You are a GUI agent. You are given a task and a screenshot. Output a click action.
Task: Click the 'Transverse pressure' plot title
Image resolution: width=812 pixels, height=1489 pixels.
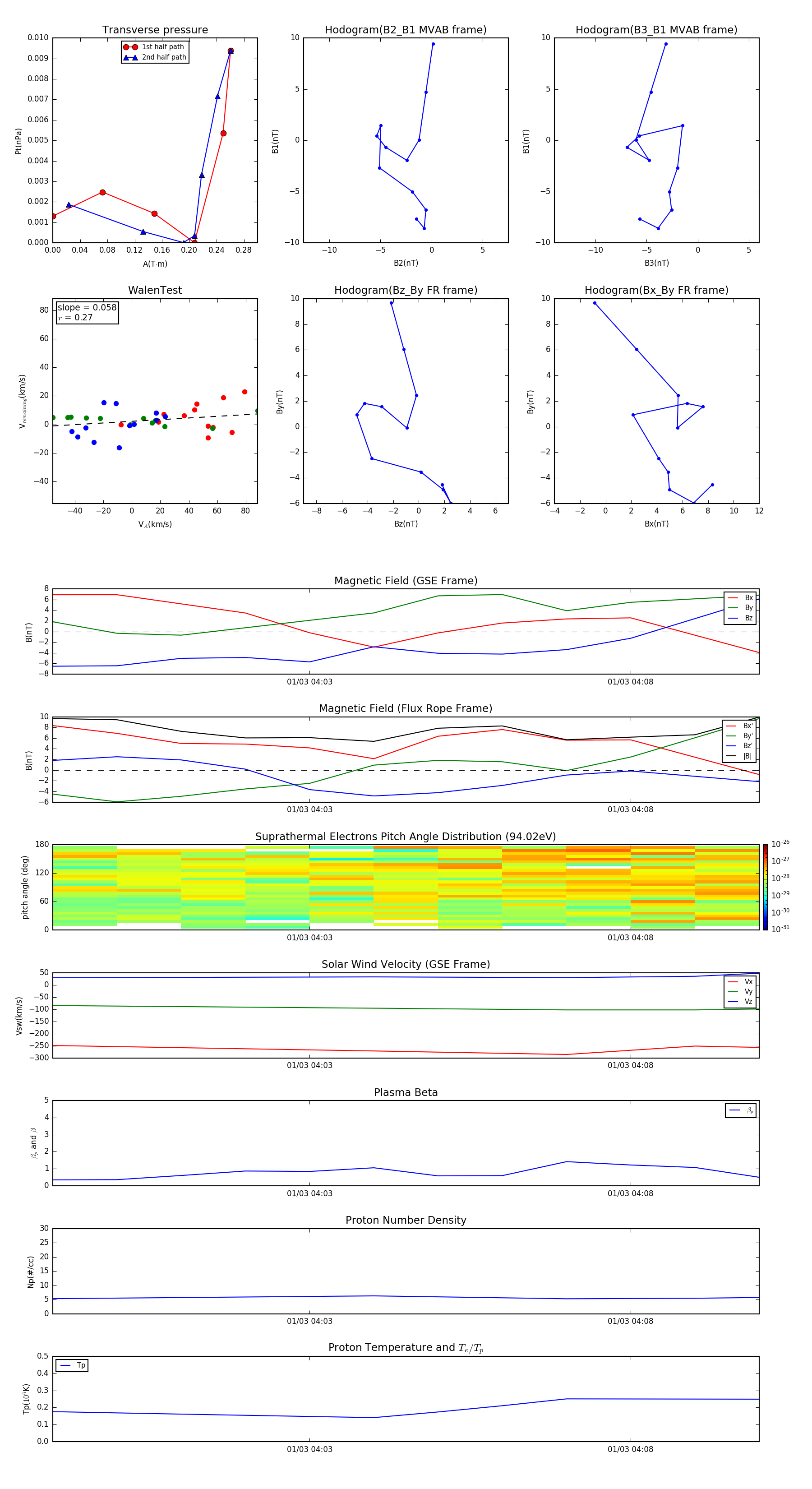pyautogui.click(x=155, y=30)
